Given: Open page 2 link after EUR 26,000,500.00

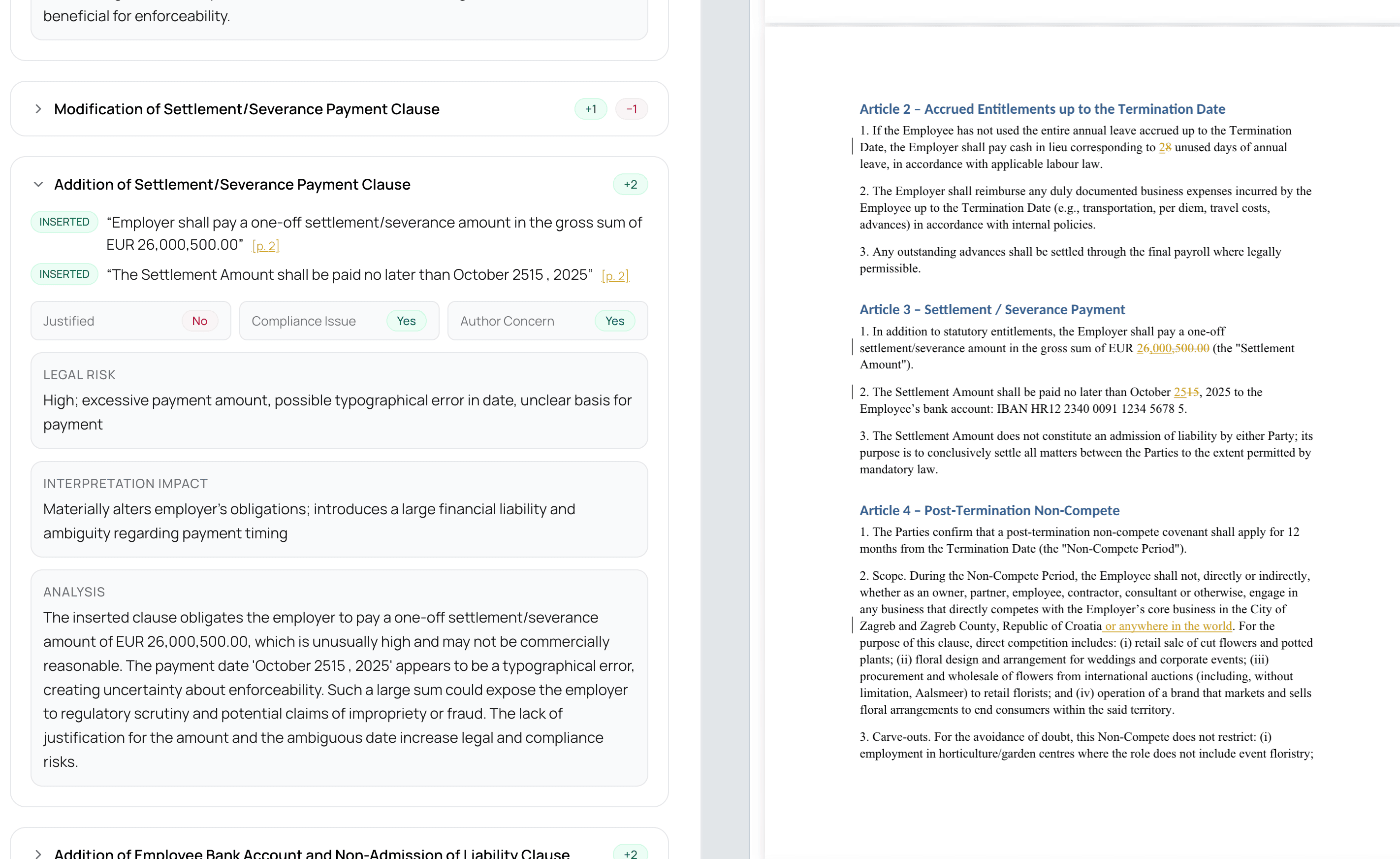Looking at the screenshot, I should point(265,246).
